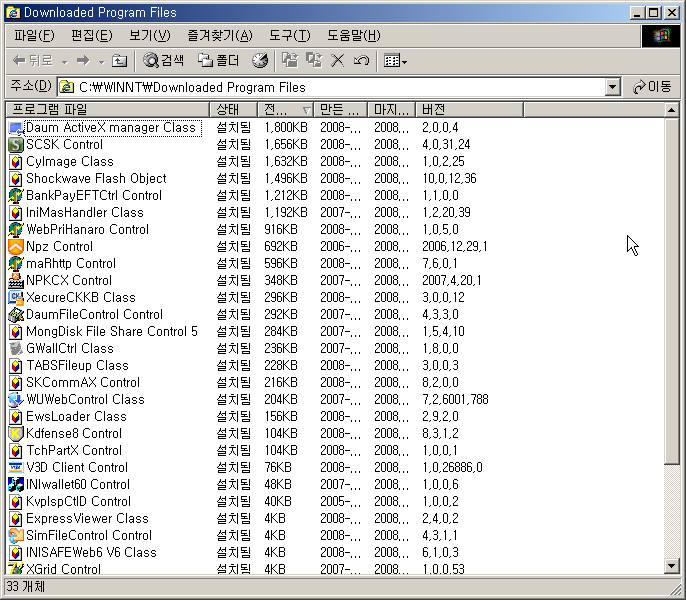Click the vertical scrollbar thumb
The image size is (686, 600).
[x=671, y=291]
